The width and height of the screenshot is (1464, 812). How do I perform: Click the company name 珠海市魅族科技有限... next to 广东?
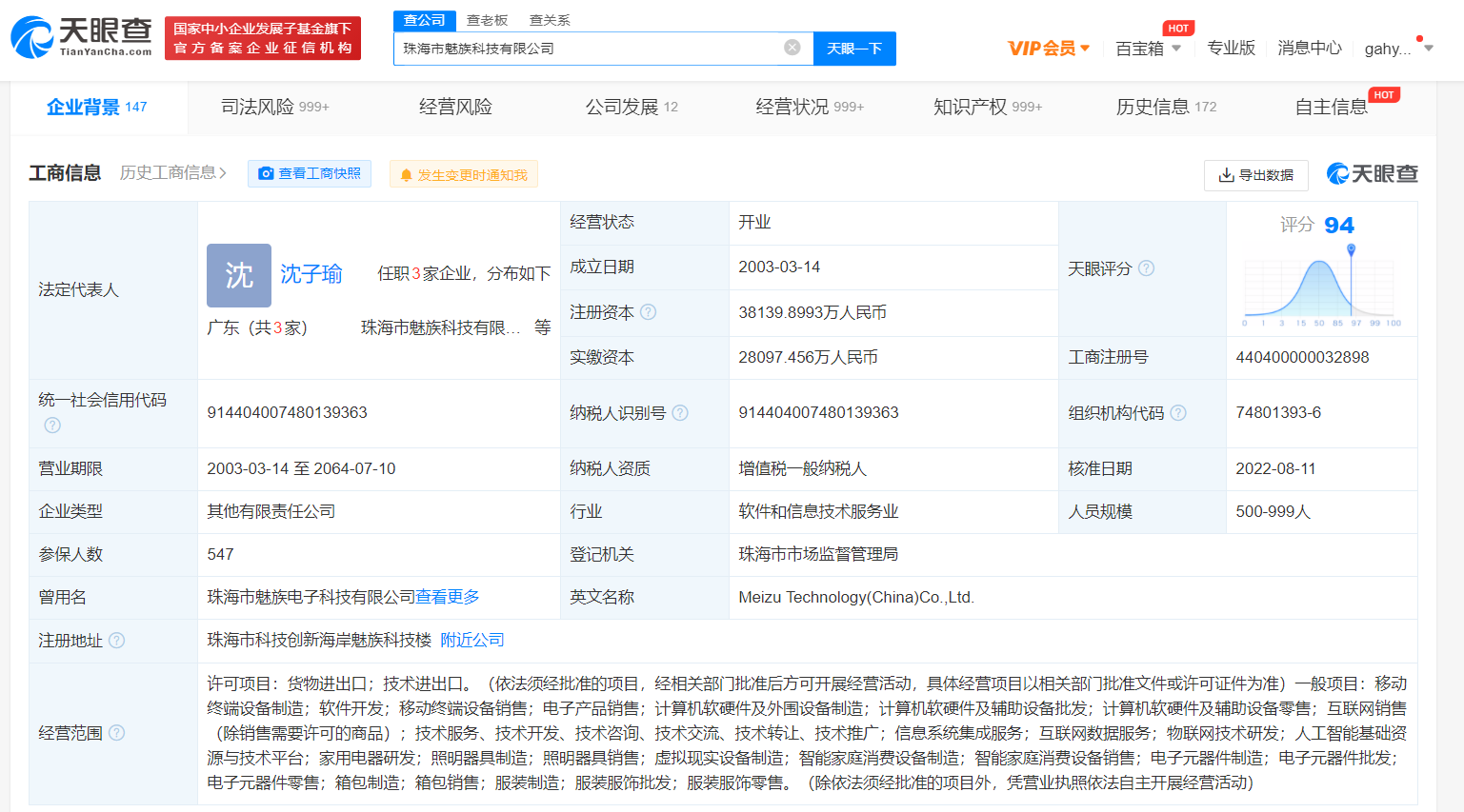click(x=441, y=327)
